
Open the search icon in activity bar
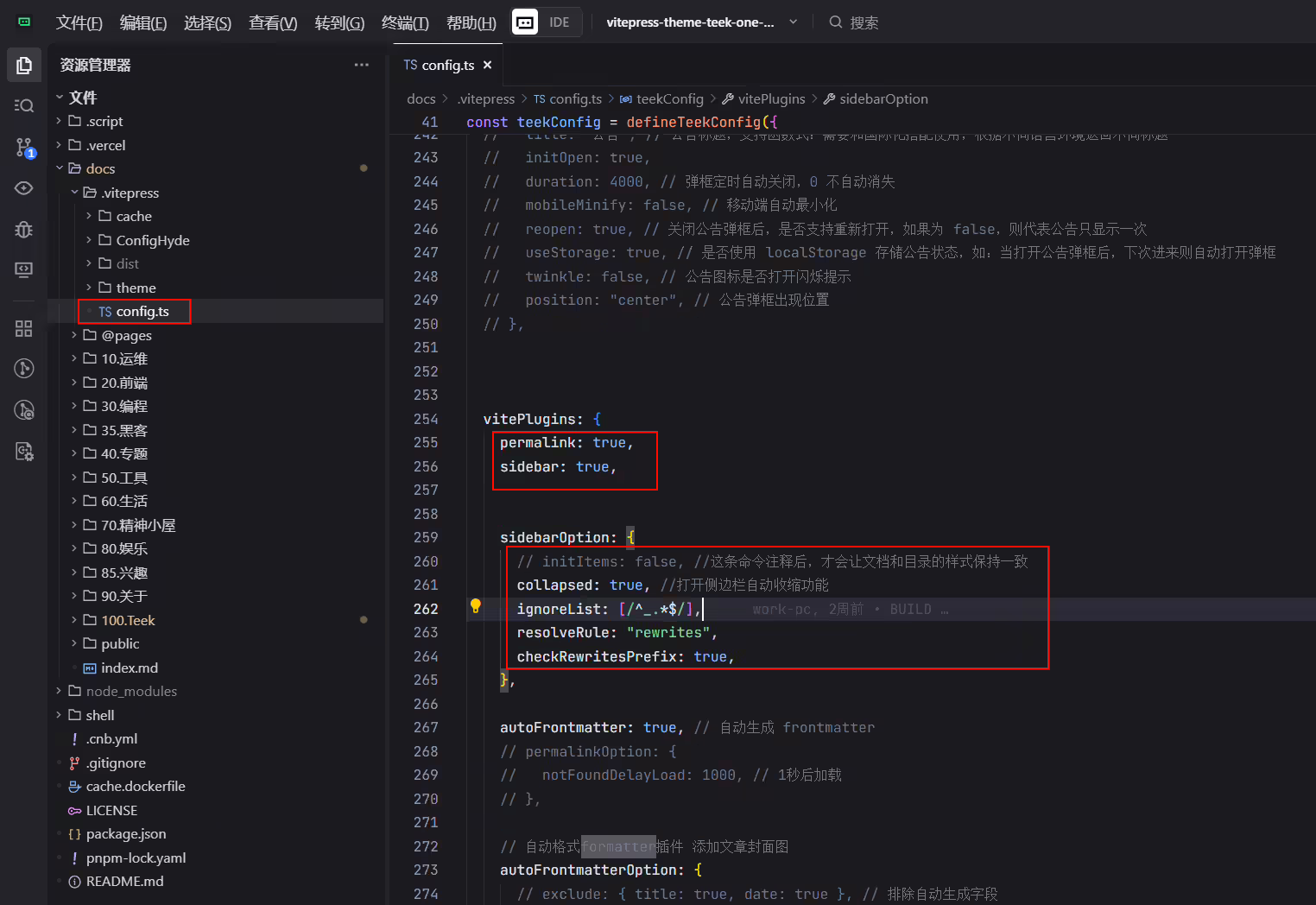(x=24, y=105)
